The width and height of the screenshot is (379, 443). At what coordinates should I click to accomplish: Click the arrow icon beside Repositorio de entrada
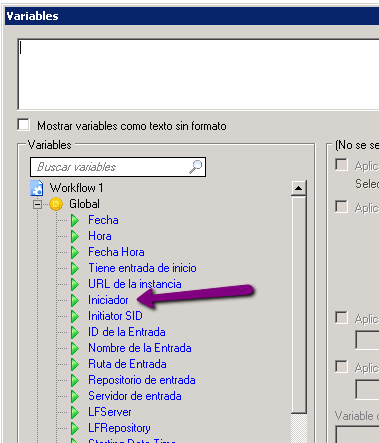coord(75,380)
